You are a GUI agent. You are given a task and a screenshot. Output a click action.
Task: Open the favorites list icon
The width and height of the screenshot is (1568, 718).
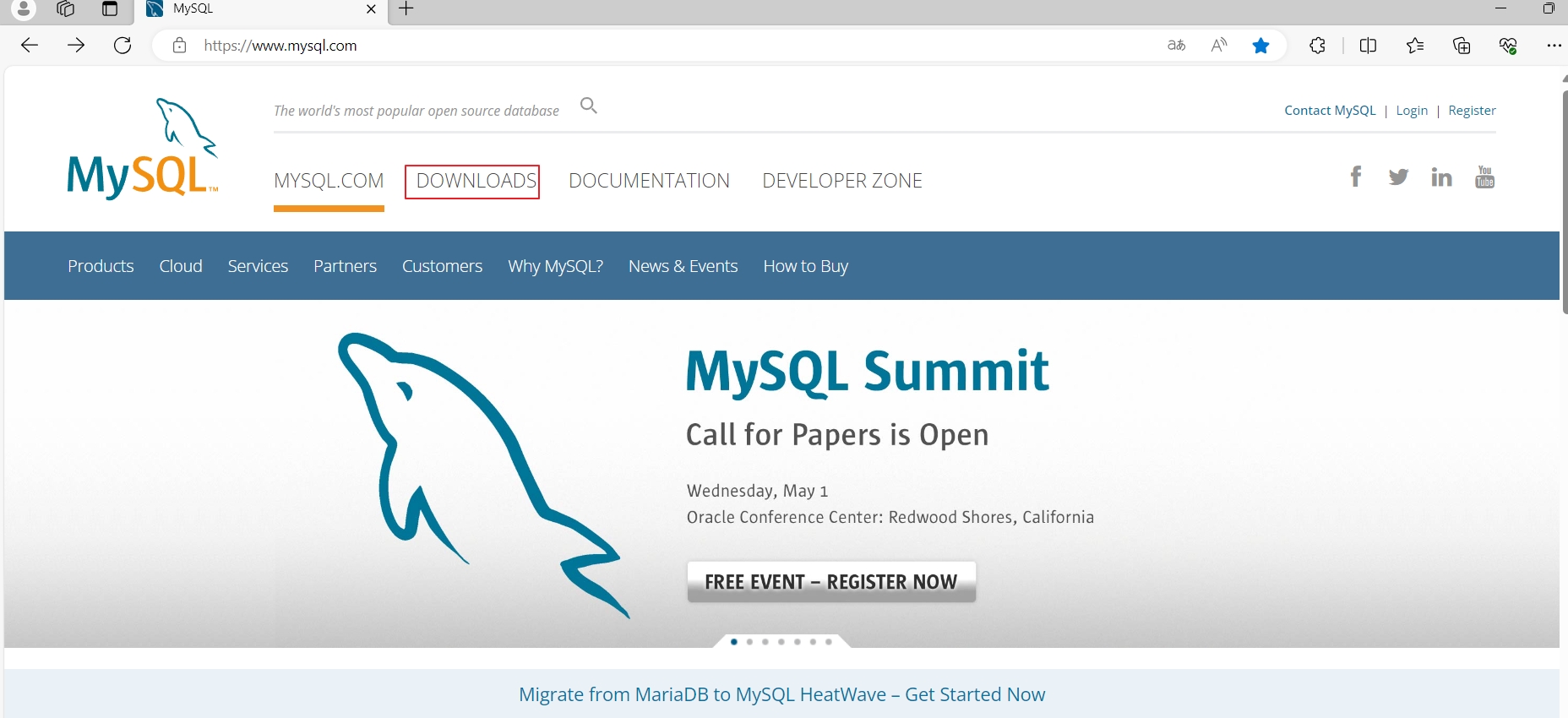click(x=1415, y=46)
